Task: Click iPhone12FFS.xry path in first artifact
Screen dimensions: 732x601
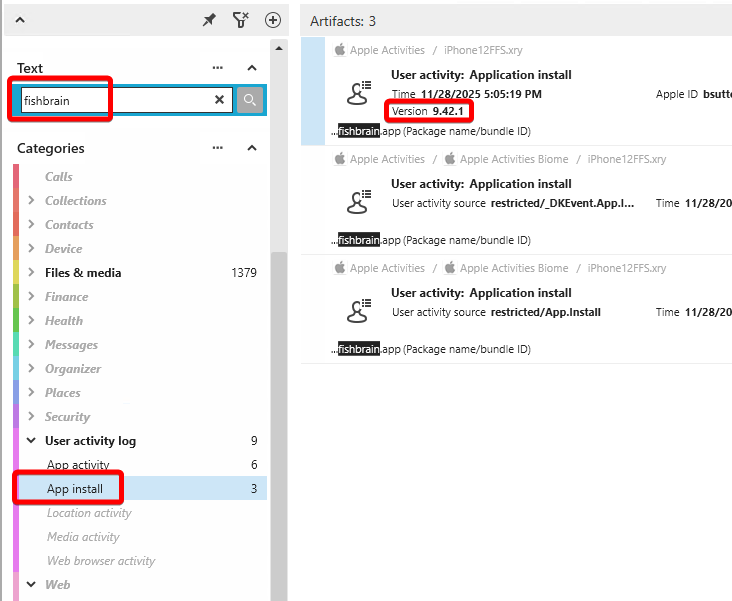Action: pos(483,50)
